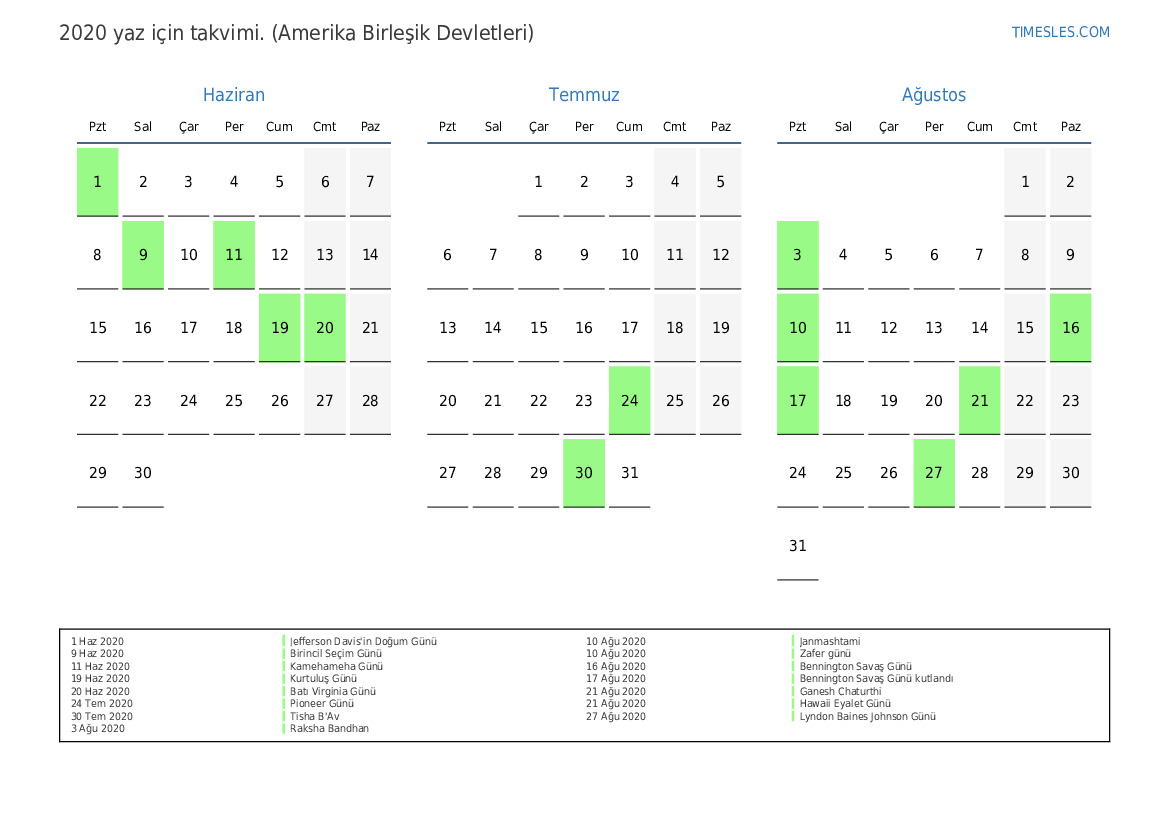This screenshot has height=827, width=1169.
Task: Open Ganesh Chaturthi holiday entry
Action: tap(840, 691)
